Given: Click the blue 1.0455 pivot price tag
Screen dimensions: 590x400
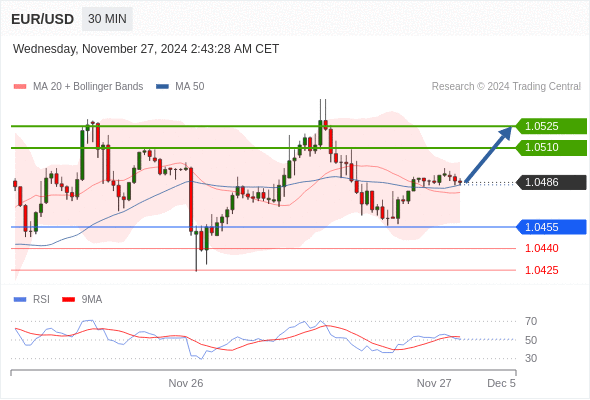Looking at the screenshot, I should pyautogui.click(x=551, y=227).
